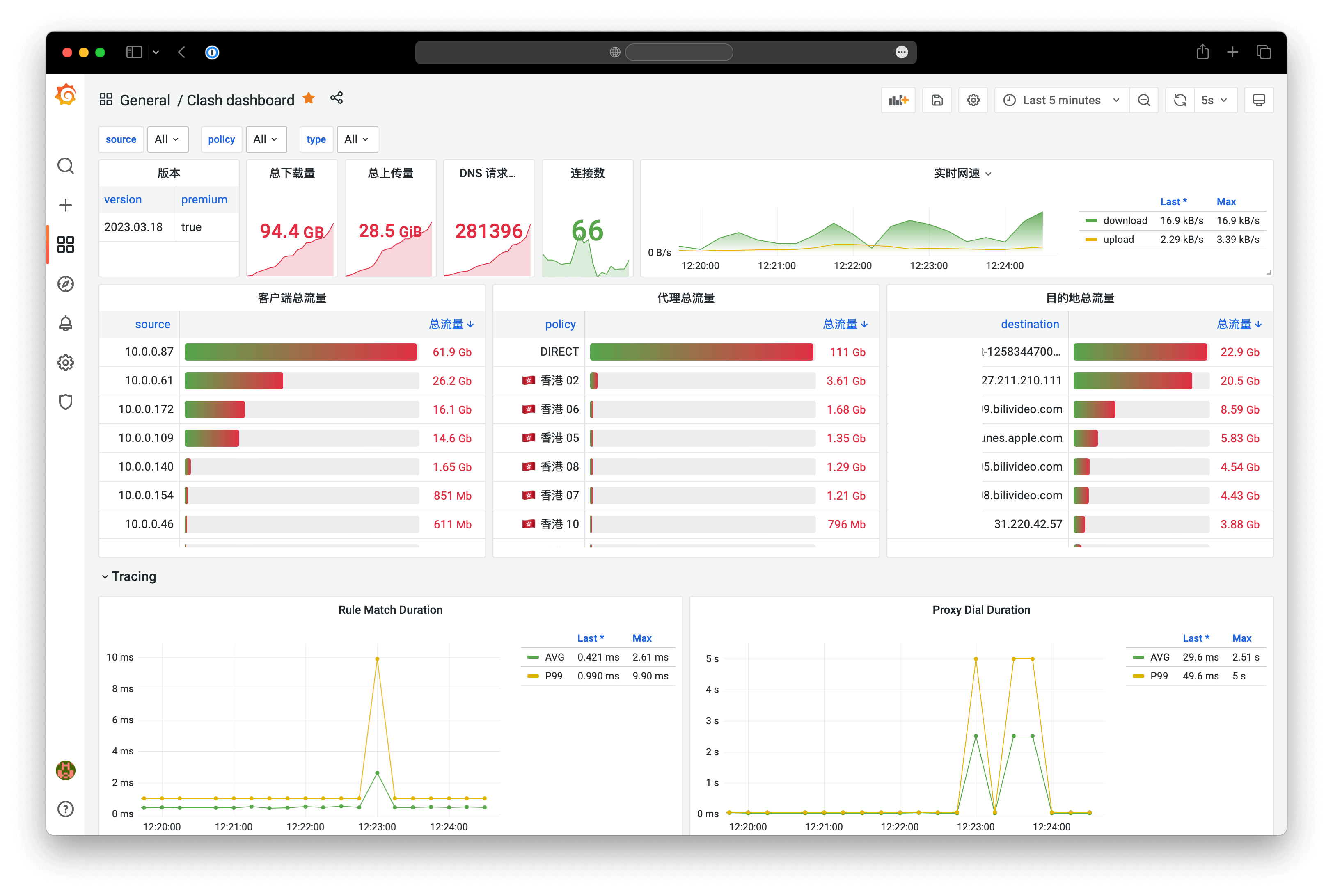Click the browser address bar field
Image resolution: width=1333 pixels, height=896 pixels.
678,53
